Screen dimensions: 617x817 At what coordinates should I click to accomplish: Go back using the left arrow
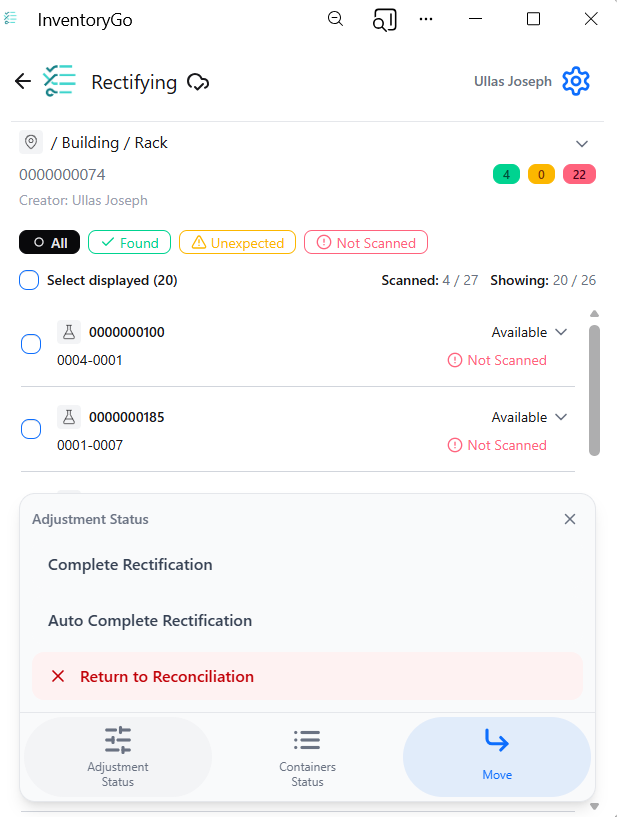pyautogui.click(x=23, y=81)
